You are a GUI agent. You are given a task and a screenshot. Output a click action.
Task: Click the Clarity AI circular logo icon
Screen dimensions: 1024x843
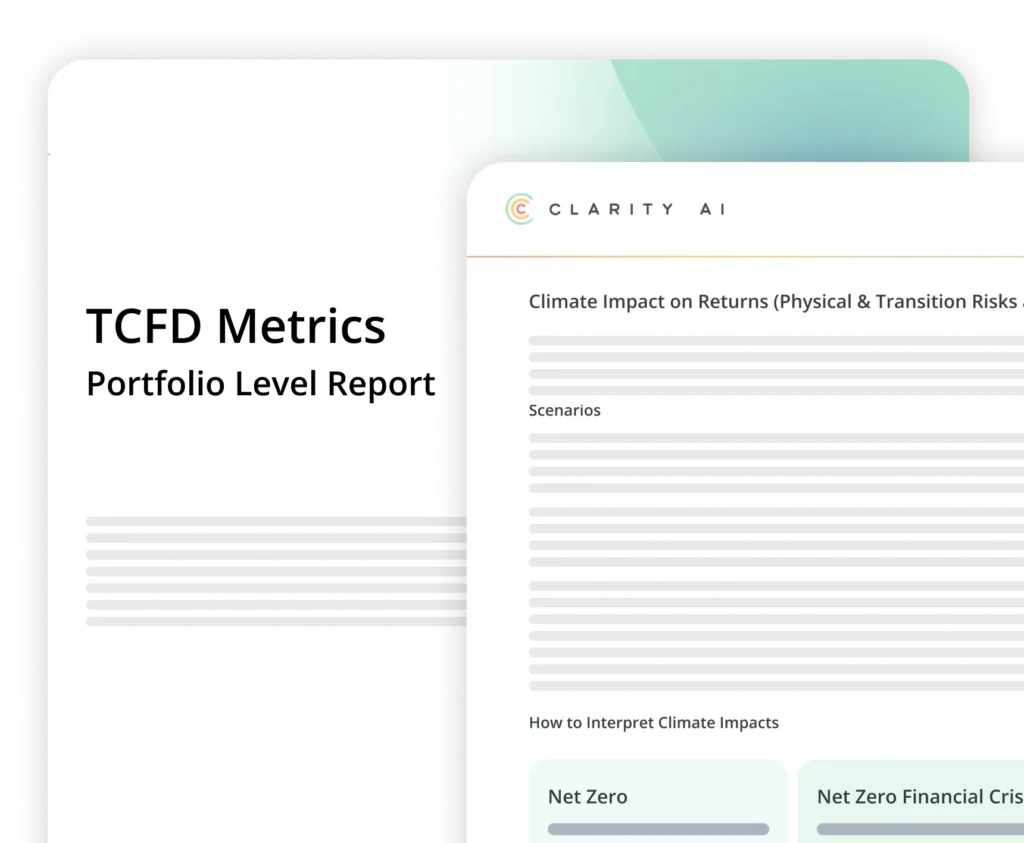pos(520,209)
